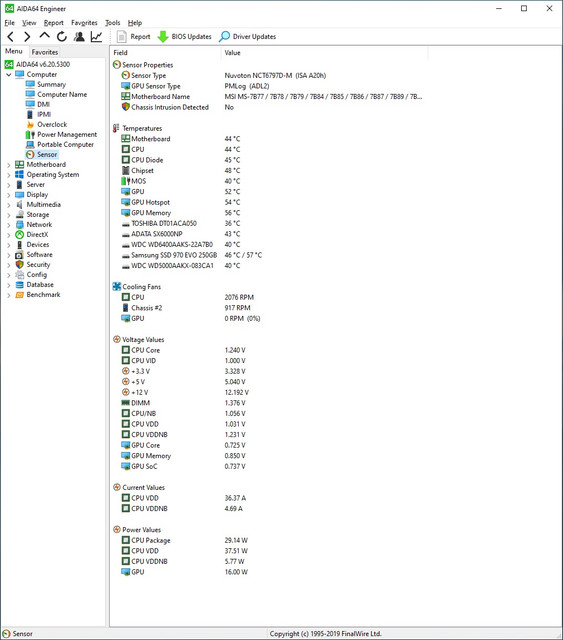The width and height of the screenshot is (563, 640).
Task: Go forward with the right arrow icon
Action: pos(27,37)
